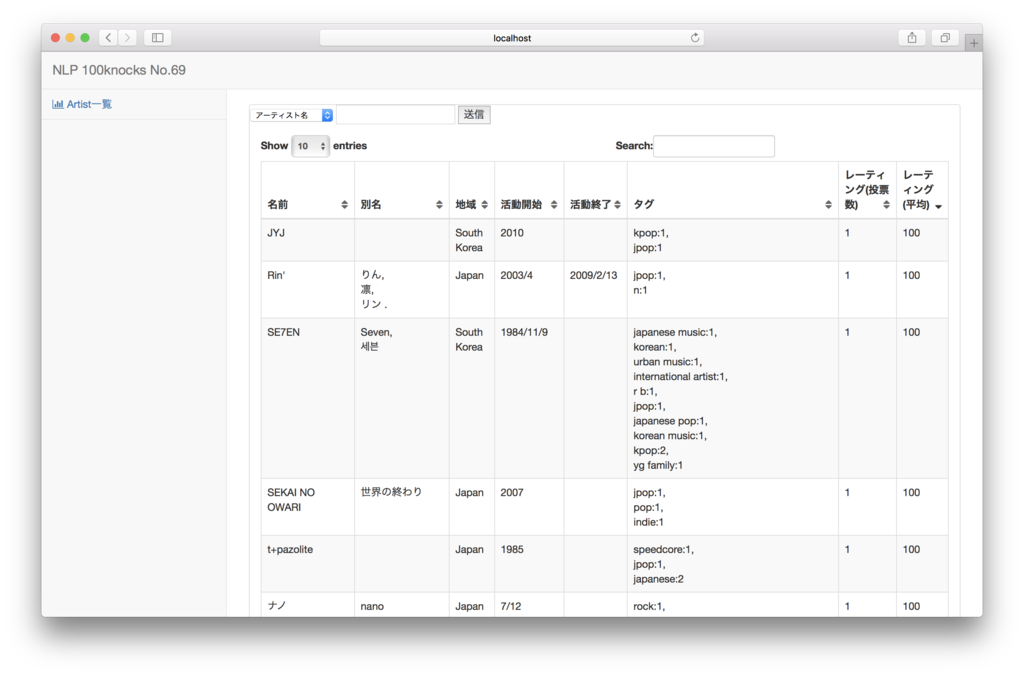1024x676 pixels.
Task: Sort table by 地域 column
Action: click(472, 191)
